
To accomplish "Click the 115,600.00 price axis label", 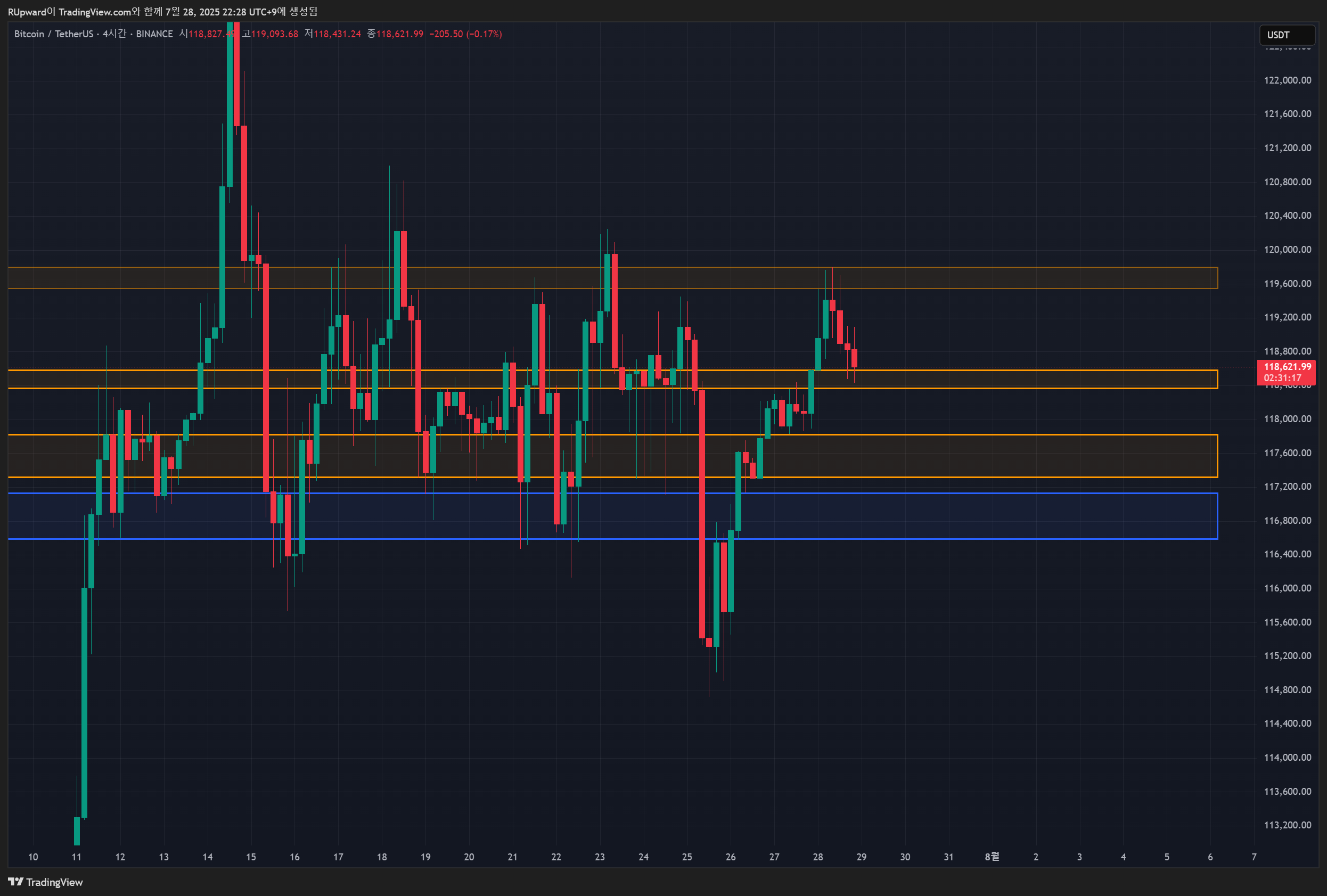I will point(1287,622).
